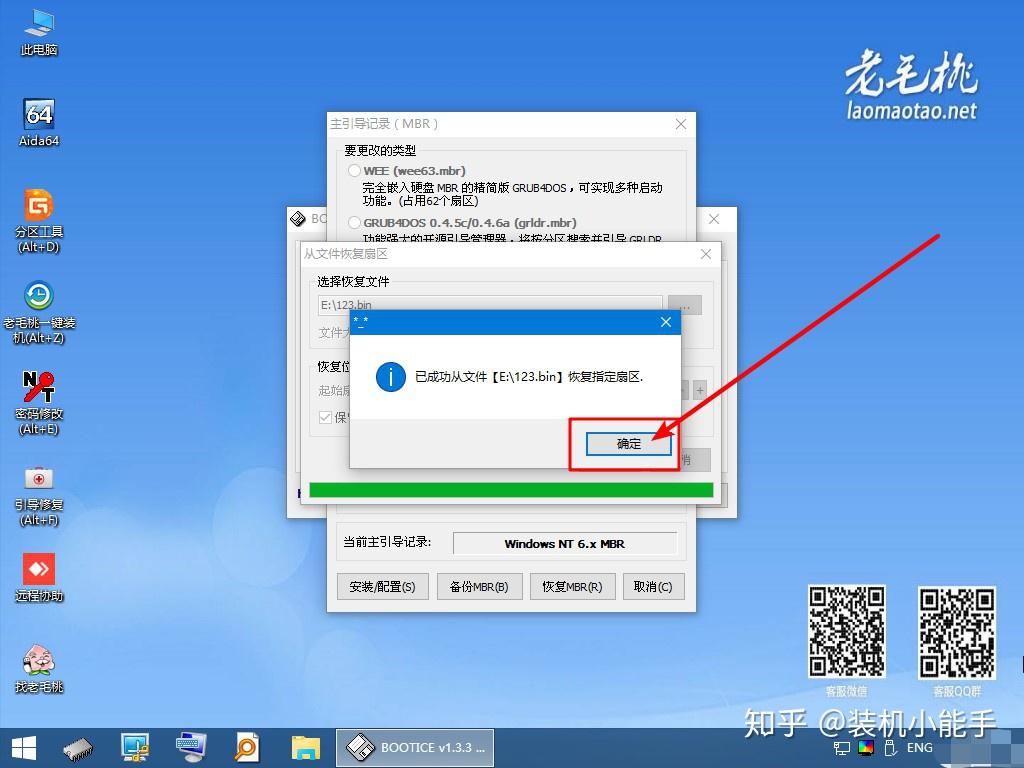Switch to BOOTICE v1.3.3 taskbar item

coord(415,748)
